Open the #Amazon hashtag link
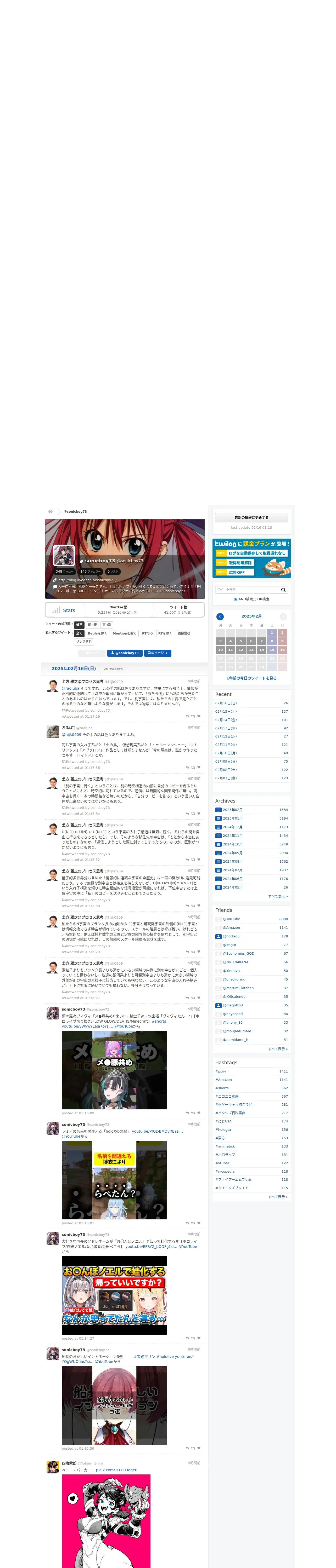 (223, 1080)
